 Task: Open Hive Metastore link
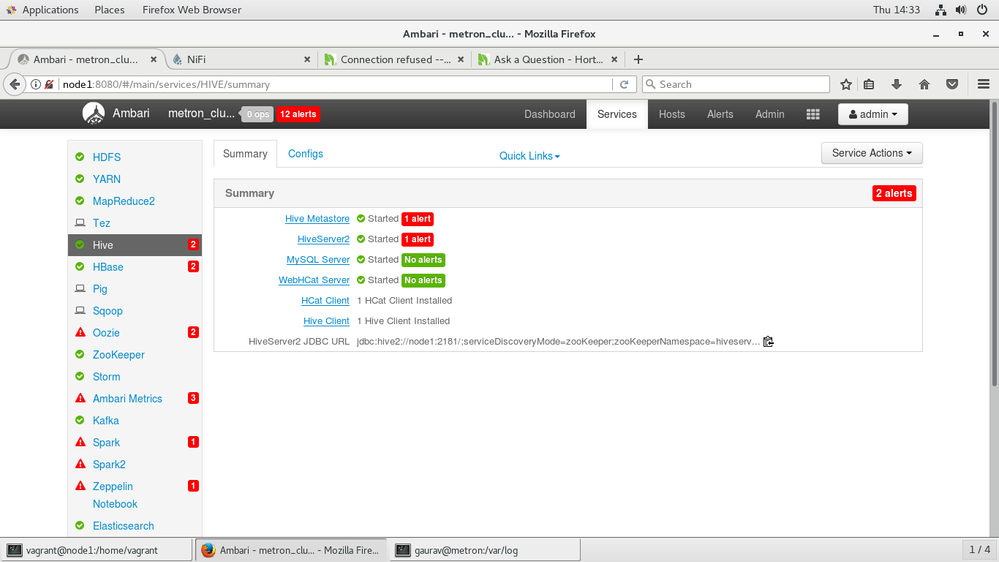[317, 219]
